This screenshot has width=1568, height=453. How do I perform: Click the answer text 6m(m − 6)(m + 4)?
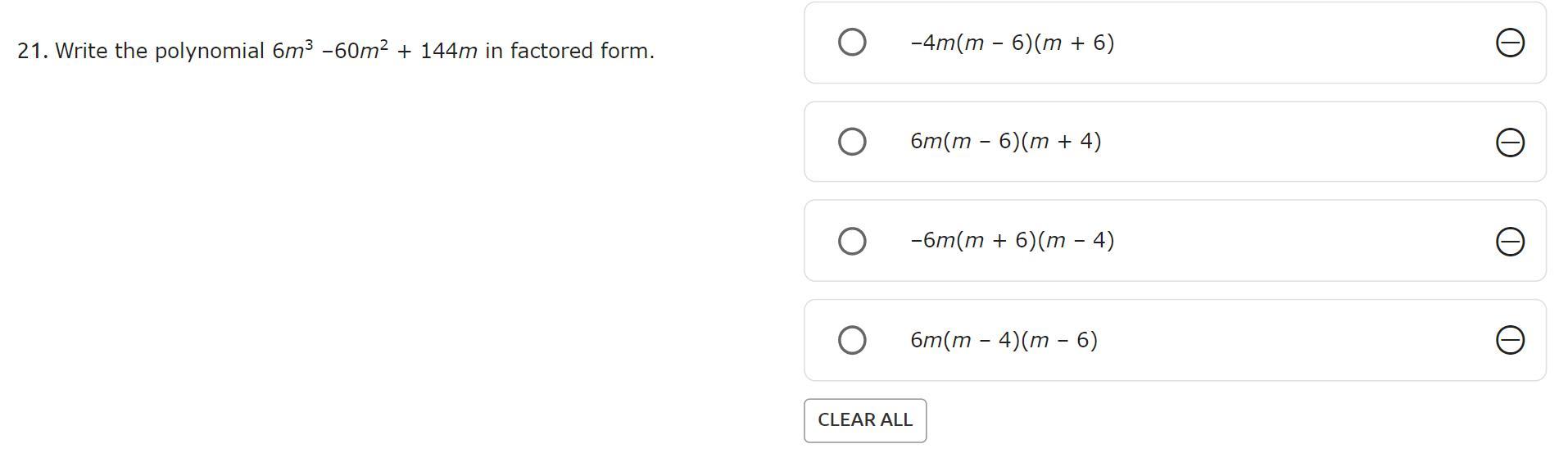click(x=1005, y=142)
